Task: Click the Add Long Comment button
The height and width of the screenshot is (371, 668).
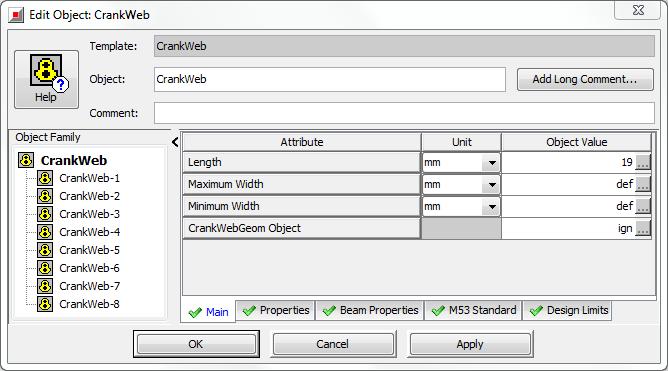Action: pos(585,79)
